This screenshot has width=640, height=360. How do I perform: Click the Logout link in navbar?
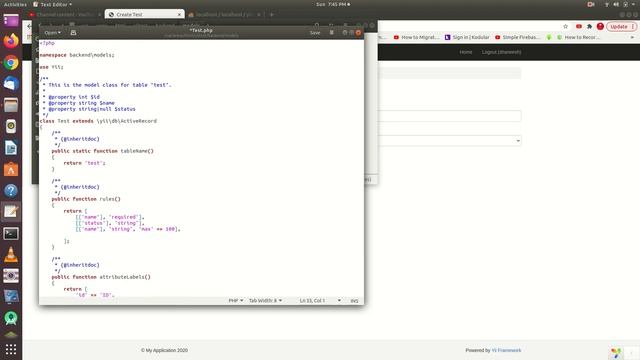click(x=501, y=52)
